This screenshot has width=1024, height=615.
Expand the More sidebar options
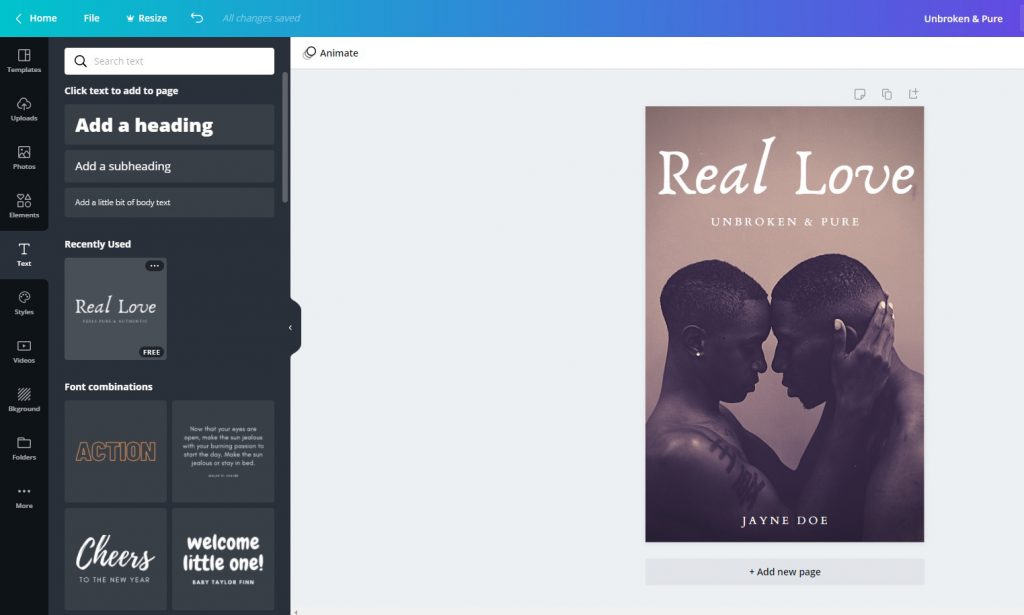point(24,496)
